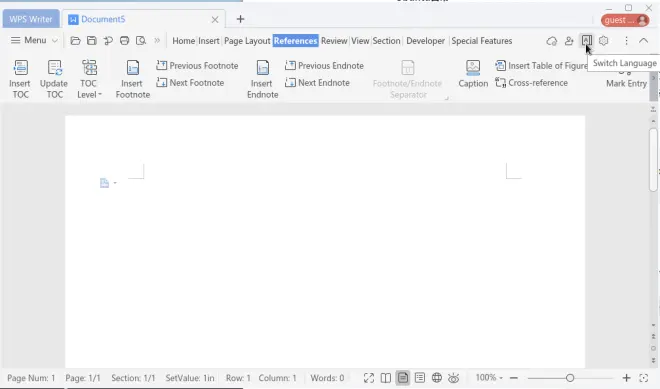The width and height of the screenshot is (660, 389).
Task: Click the zoom slider handle
Action: click(570, 378)
